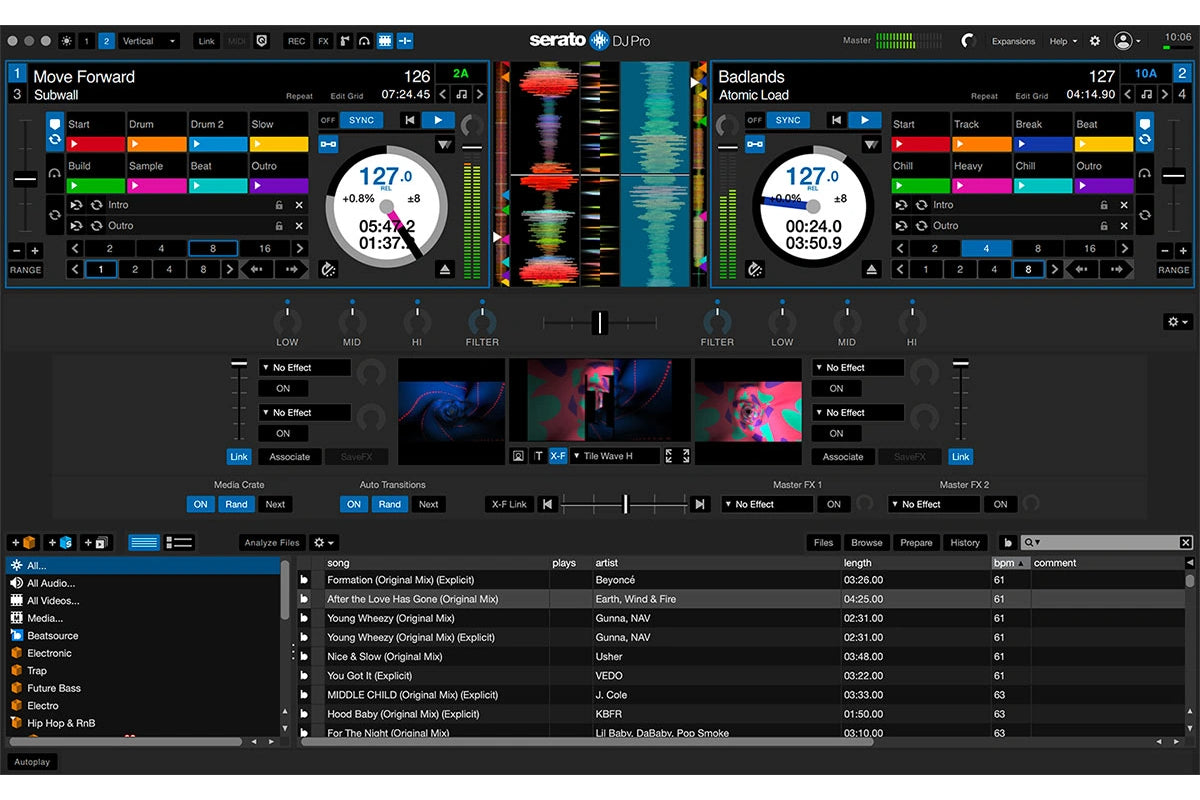
Task: Expand the No Effect dropdown on Master FX 1
Action: pyautogui.click(x=766, y=504)
